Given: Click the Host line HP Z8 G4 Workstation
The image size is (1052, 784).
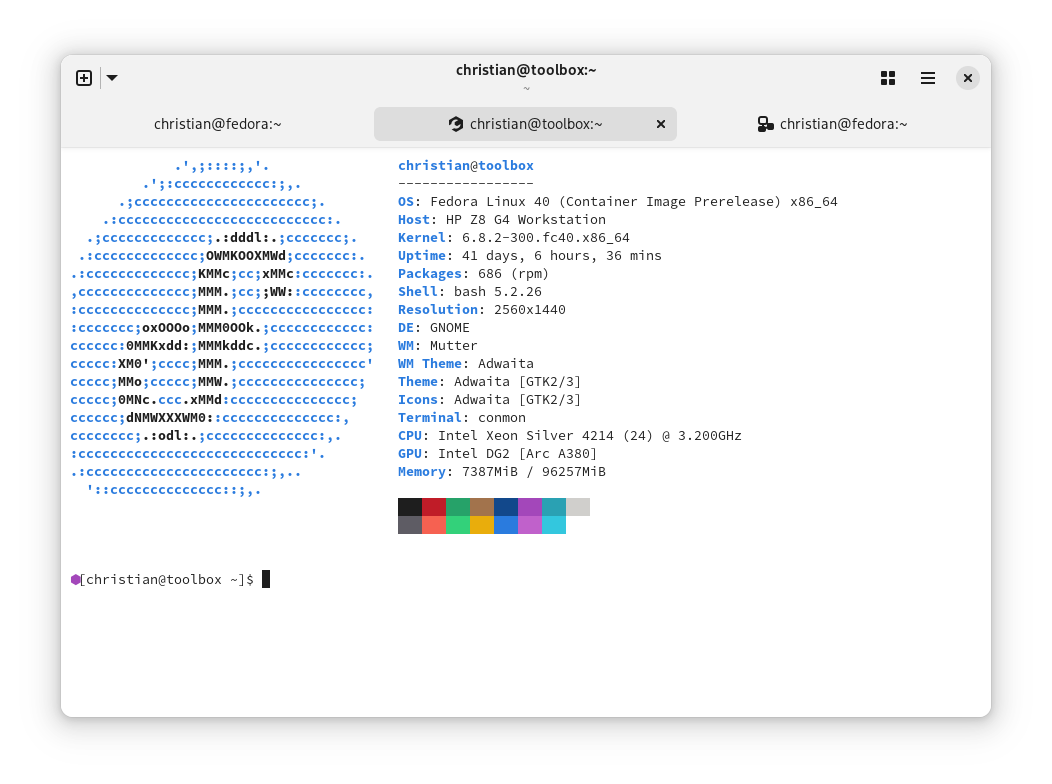Looking at the screenshot, I should click(x=502, y=220).
